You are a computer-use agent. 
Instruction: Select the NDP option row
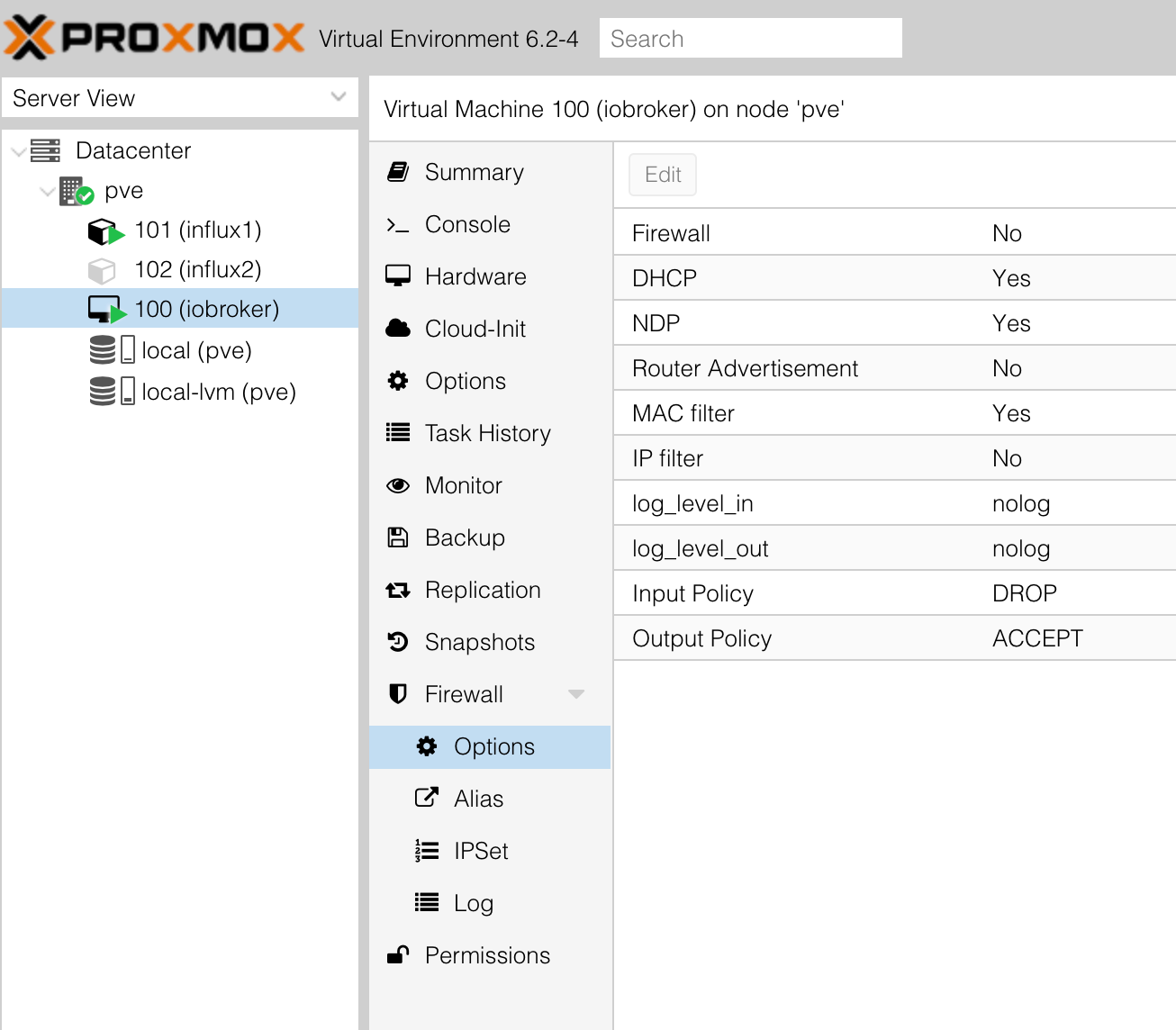[x=895, y=323]
